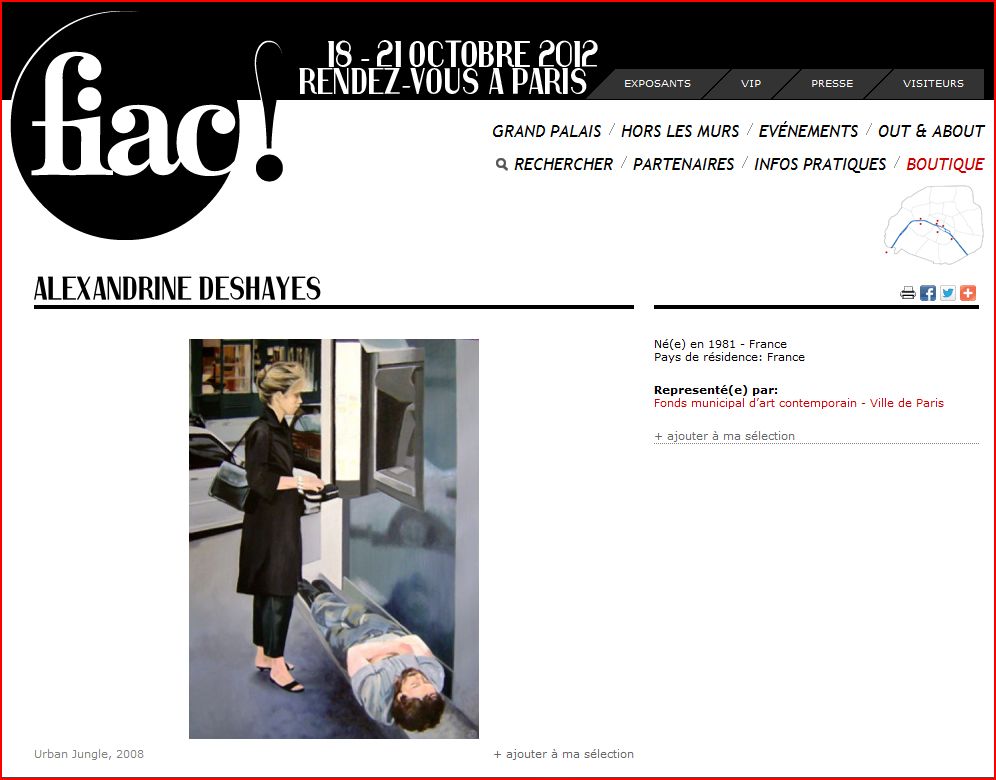Click the print page icon

coord(908,293)
